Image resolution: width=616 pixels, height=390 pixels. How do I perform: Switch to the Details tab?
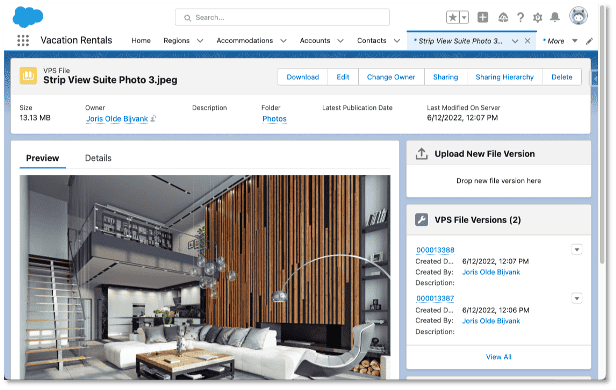tap(98, 158)
